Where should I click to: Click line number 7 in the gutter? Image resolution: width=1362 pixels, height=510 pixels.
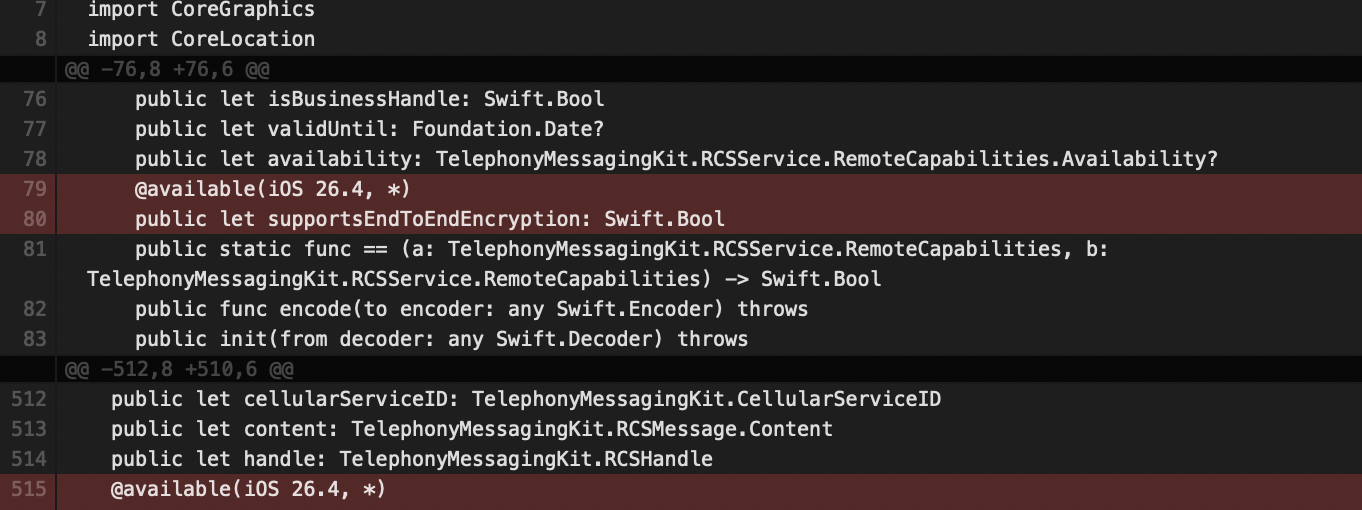(x=40, y=10)
